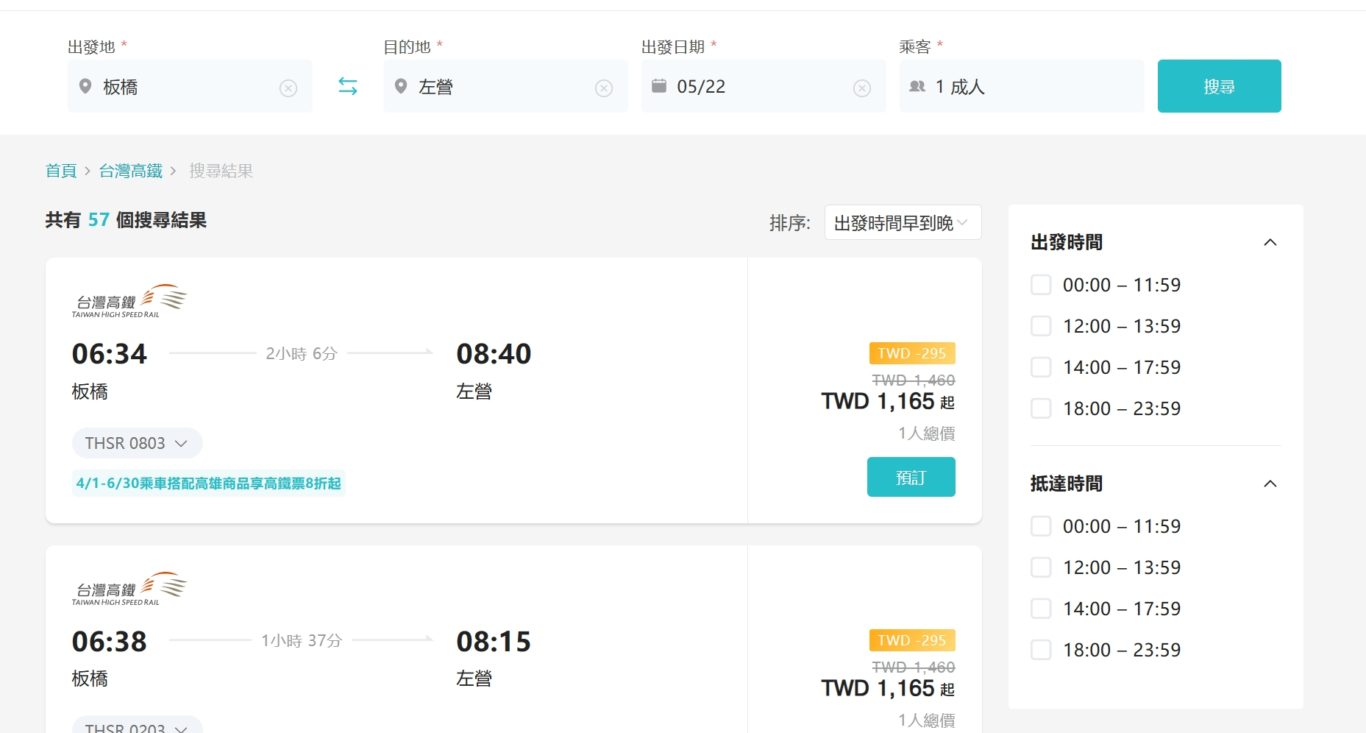The image size is (1366, 733).
Task: Click the TWD -295 discount badge on 06:34 train
Action: (x=912, y=353)
